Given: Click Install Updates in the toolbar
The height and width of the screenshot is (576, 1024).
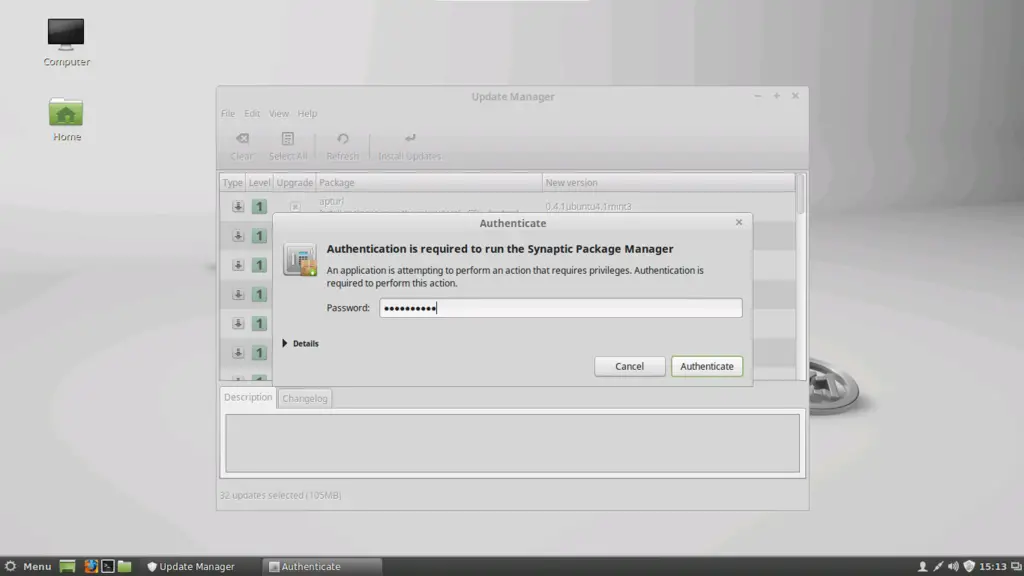Looking at the screenshot, I should [x=409, y=146].
